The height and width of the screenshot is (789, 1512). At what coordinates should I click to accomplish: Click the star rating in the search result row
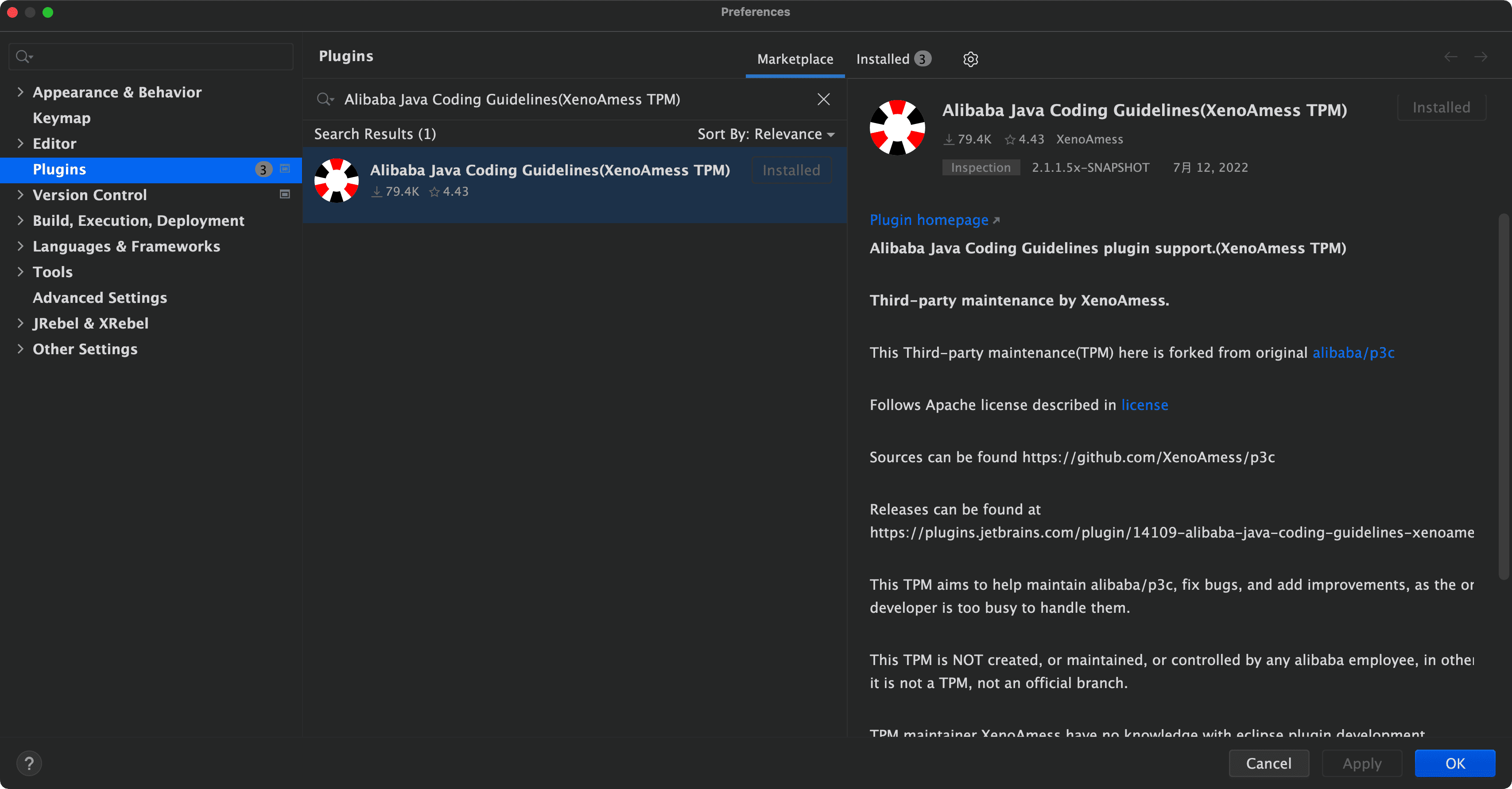449,192
